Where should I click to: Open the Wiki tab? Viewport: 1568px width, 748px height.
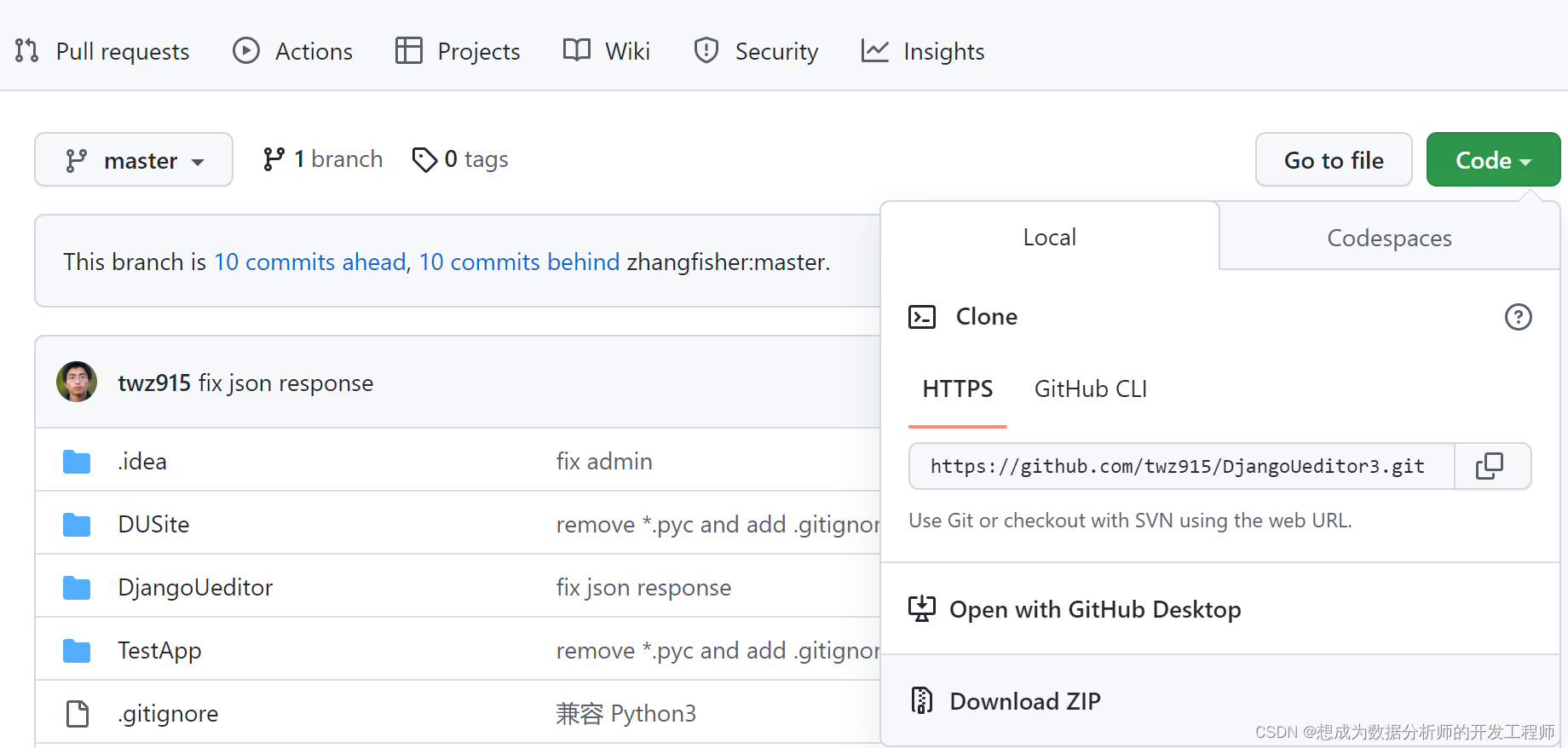607,51
